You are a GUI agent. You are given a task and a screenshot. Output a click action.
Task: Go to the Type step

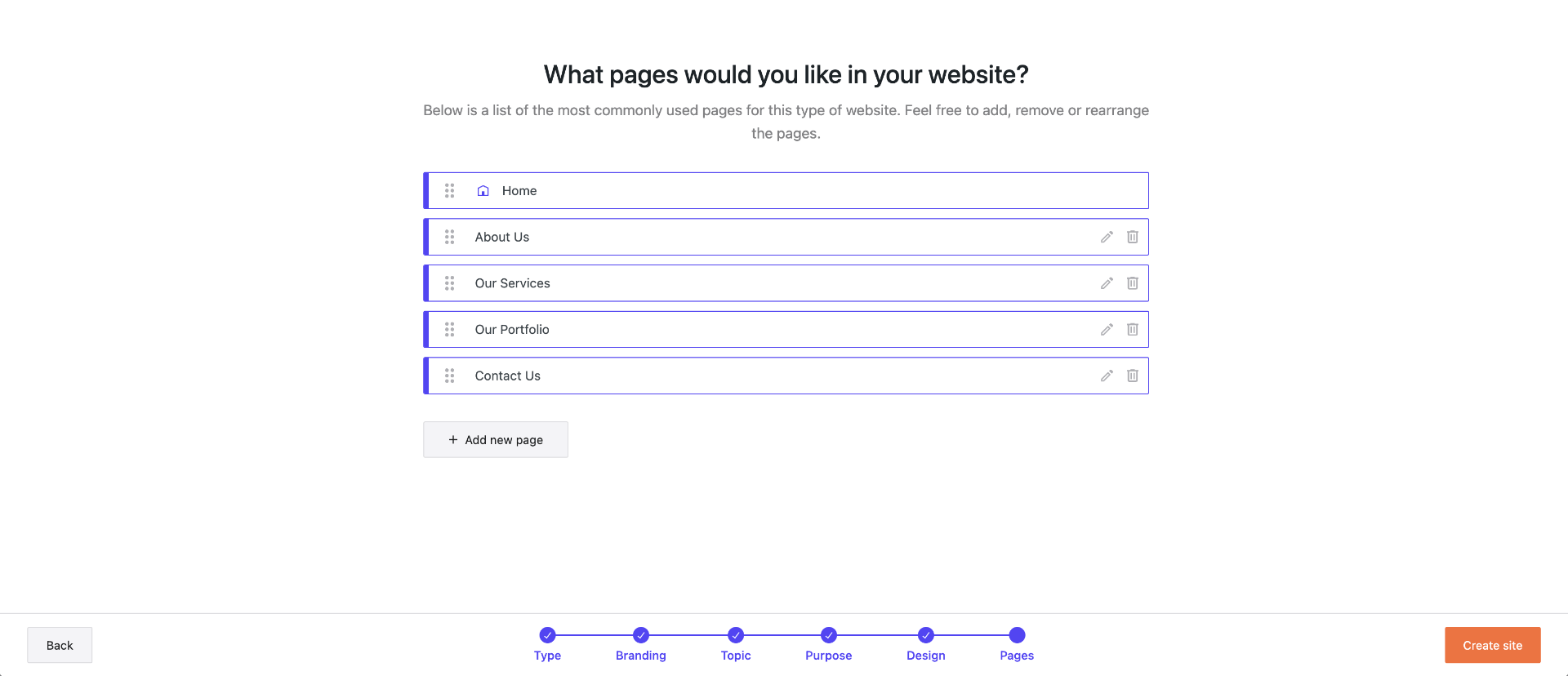(x=547, y=635)
